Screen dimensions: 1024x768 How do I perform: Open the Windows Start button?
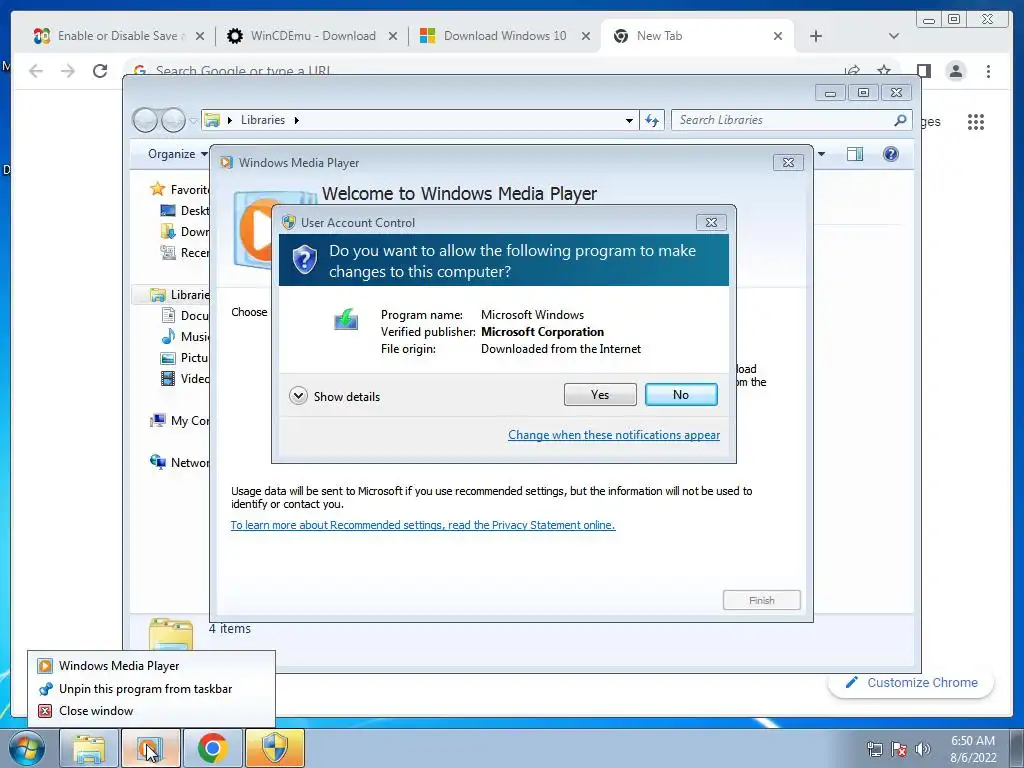pos(26,748)
